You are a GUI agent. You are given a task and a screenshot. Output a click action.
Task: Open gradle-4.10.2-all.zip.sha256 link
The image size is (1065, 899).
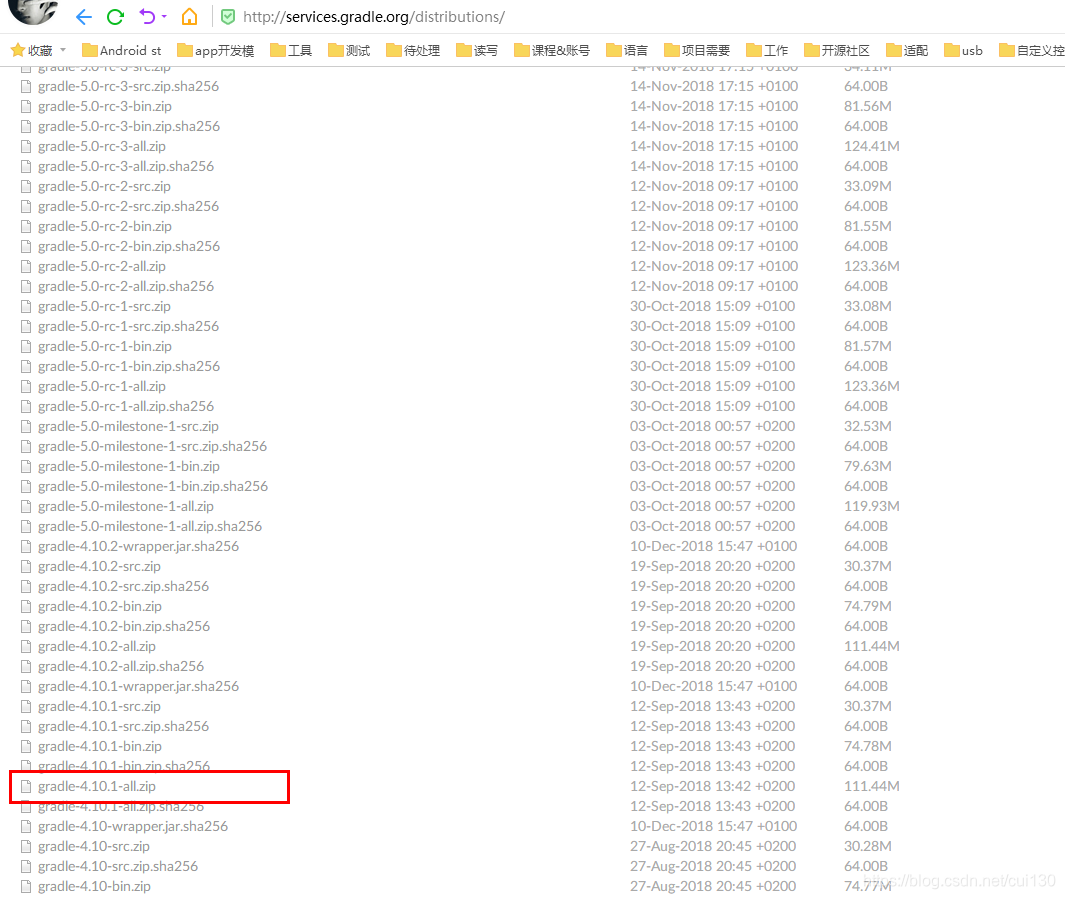pyautogui.click(x=121, y=667)
